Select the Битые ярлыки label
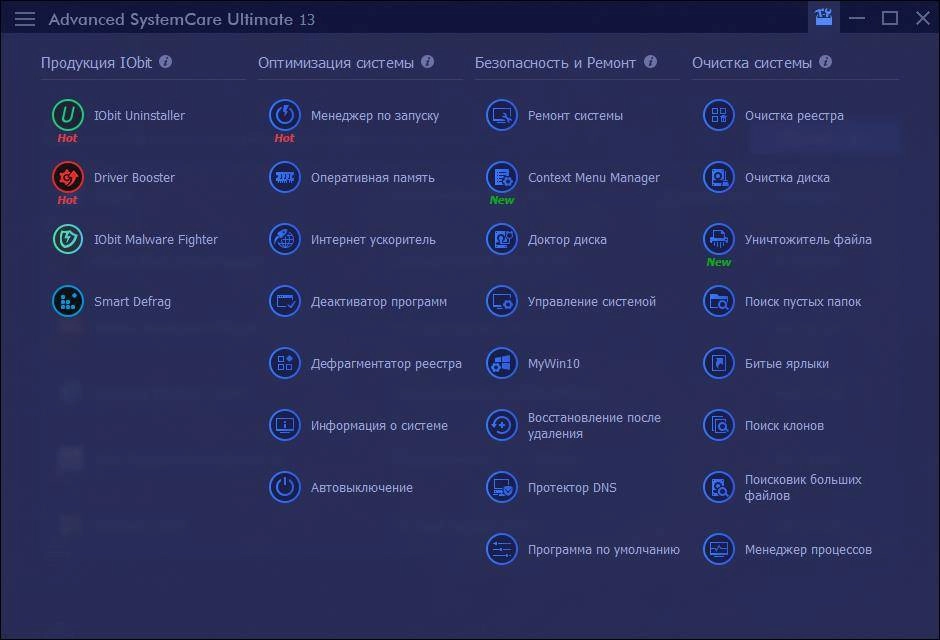This screenshot has height=640, width=940. pos(787,364)
